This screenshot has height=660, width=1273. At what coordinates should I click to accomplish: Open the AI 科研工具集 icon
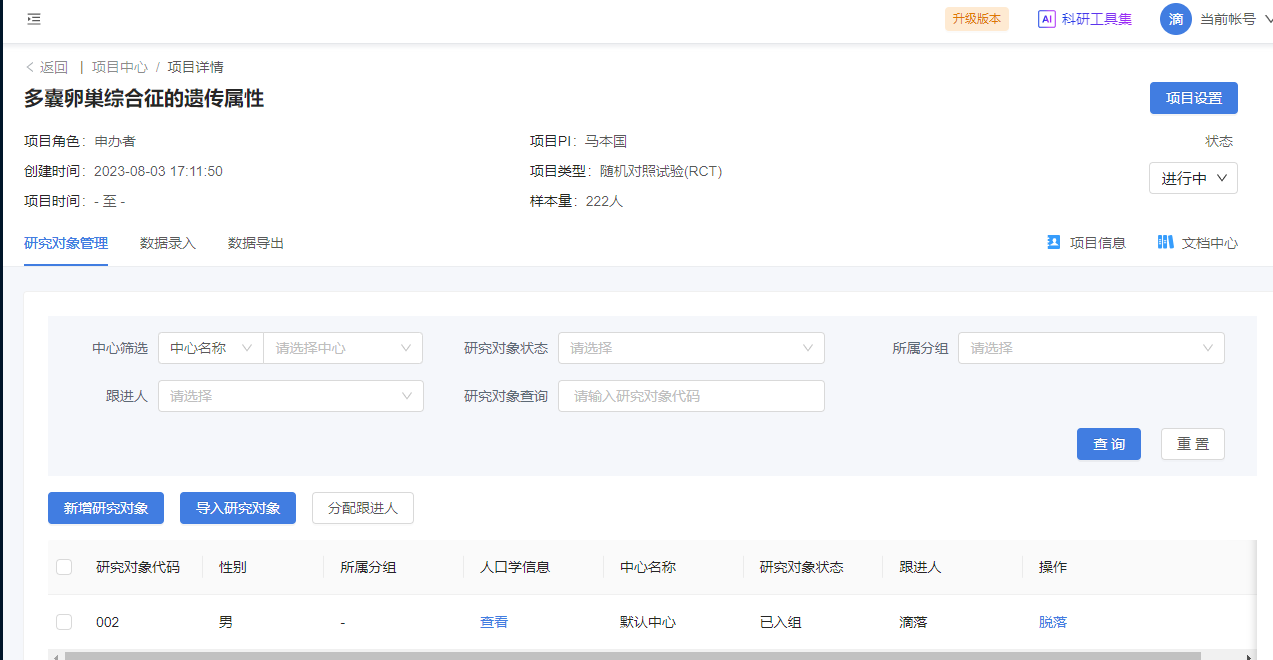(x=1046, y=19)
